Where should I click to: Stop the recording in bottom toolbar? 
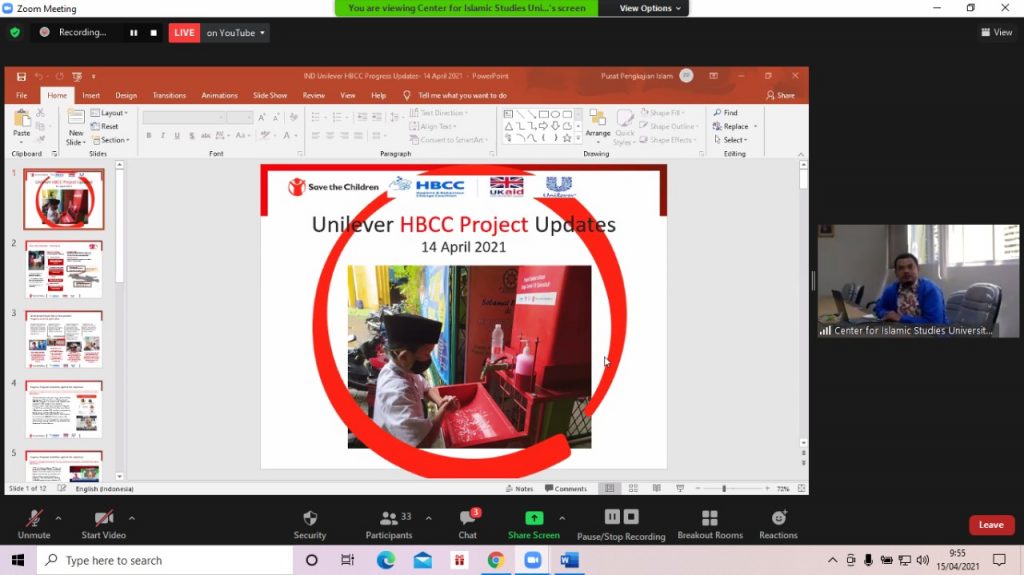[x=631, y=517]
